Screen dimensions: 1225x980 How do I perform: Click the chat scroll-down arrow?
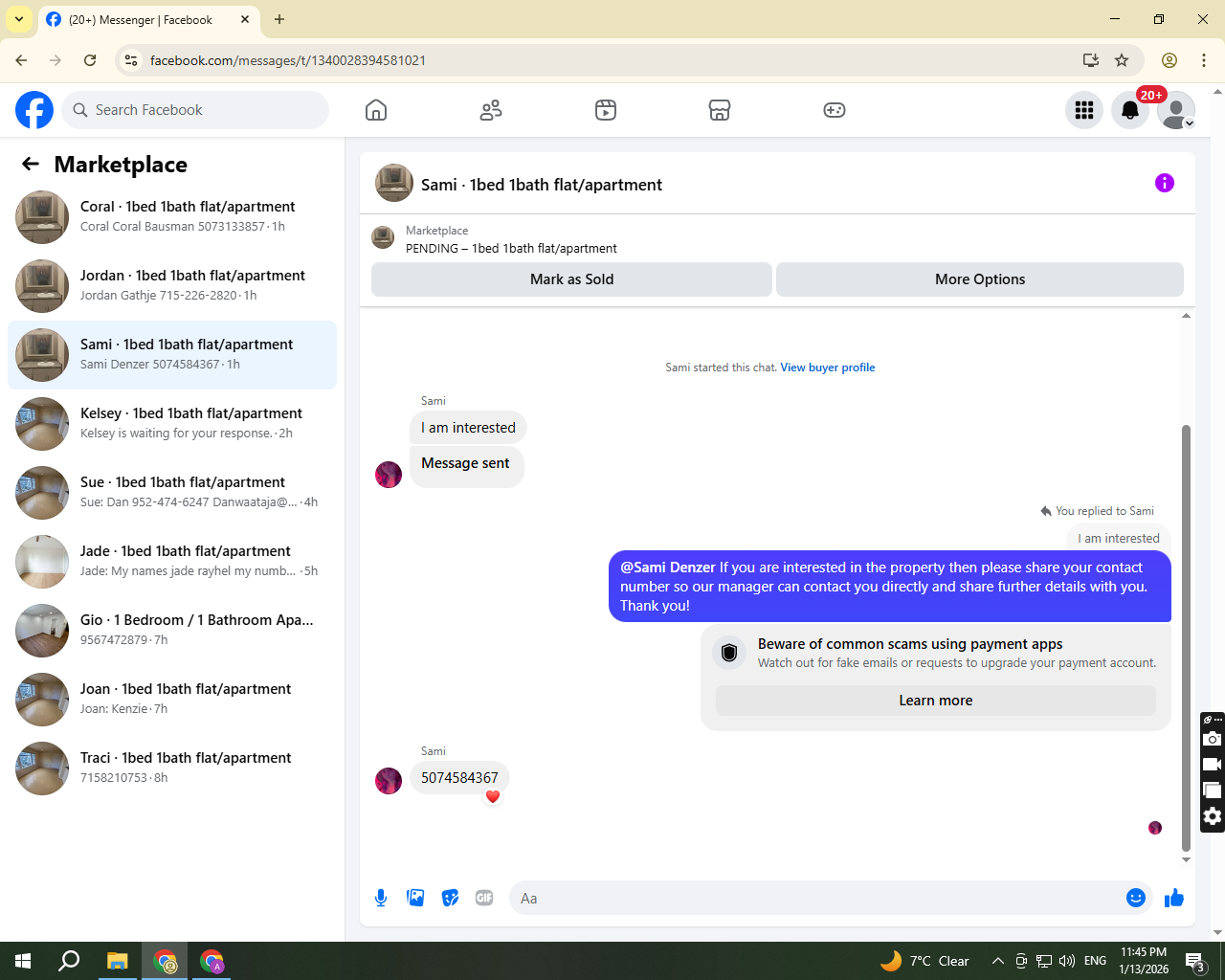(x=1186, y=859)
